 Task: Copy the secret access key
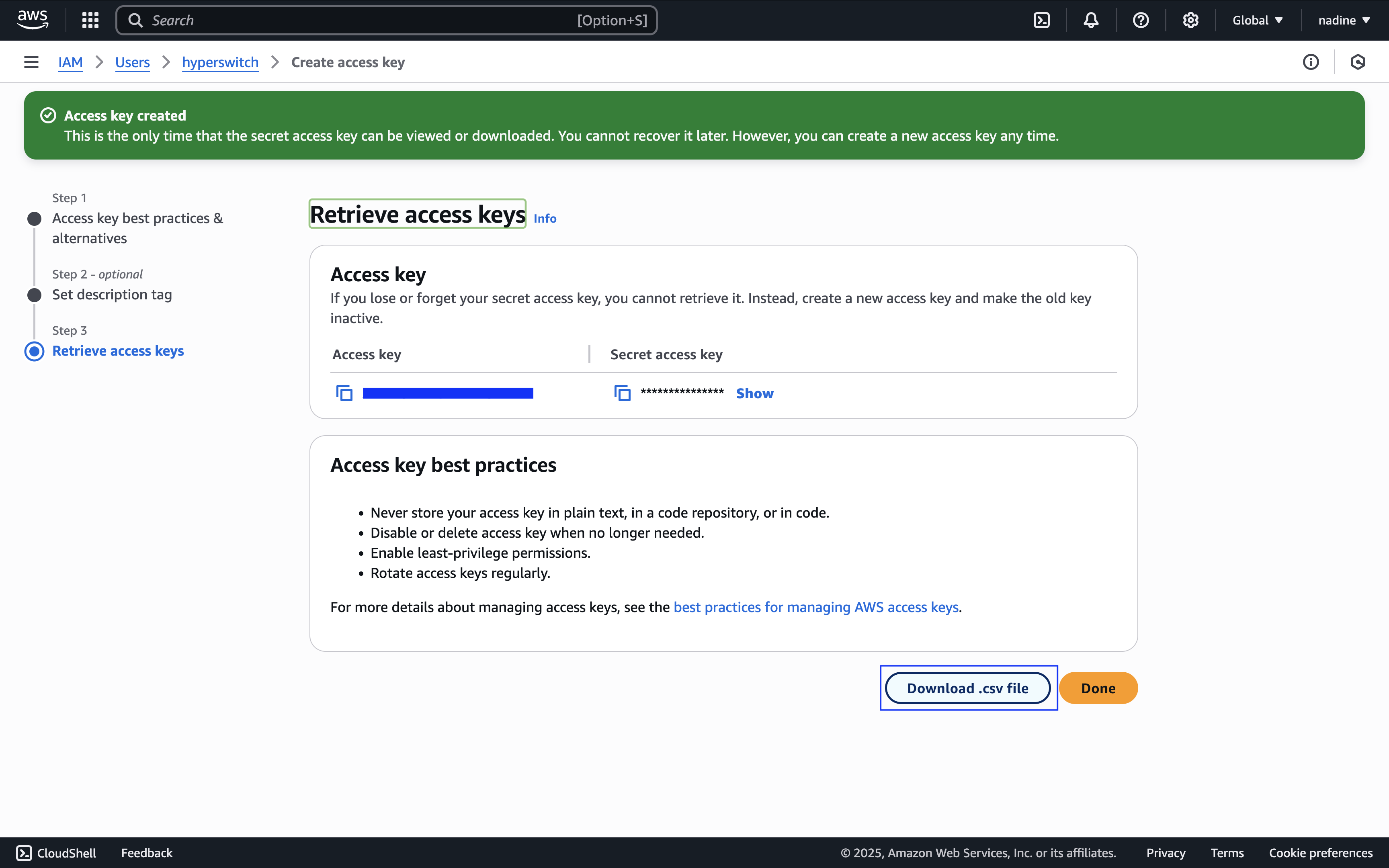pos(622,393)
